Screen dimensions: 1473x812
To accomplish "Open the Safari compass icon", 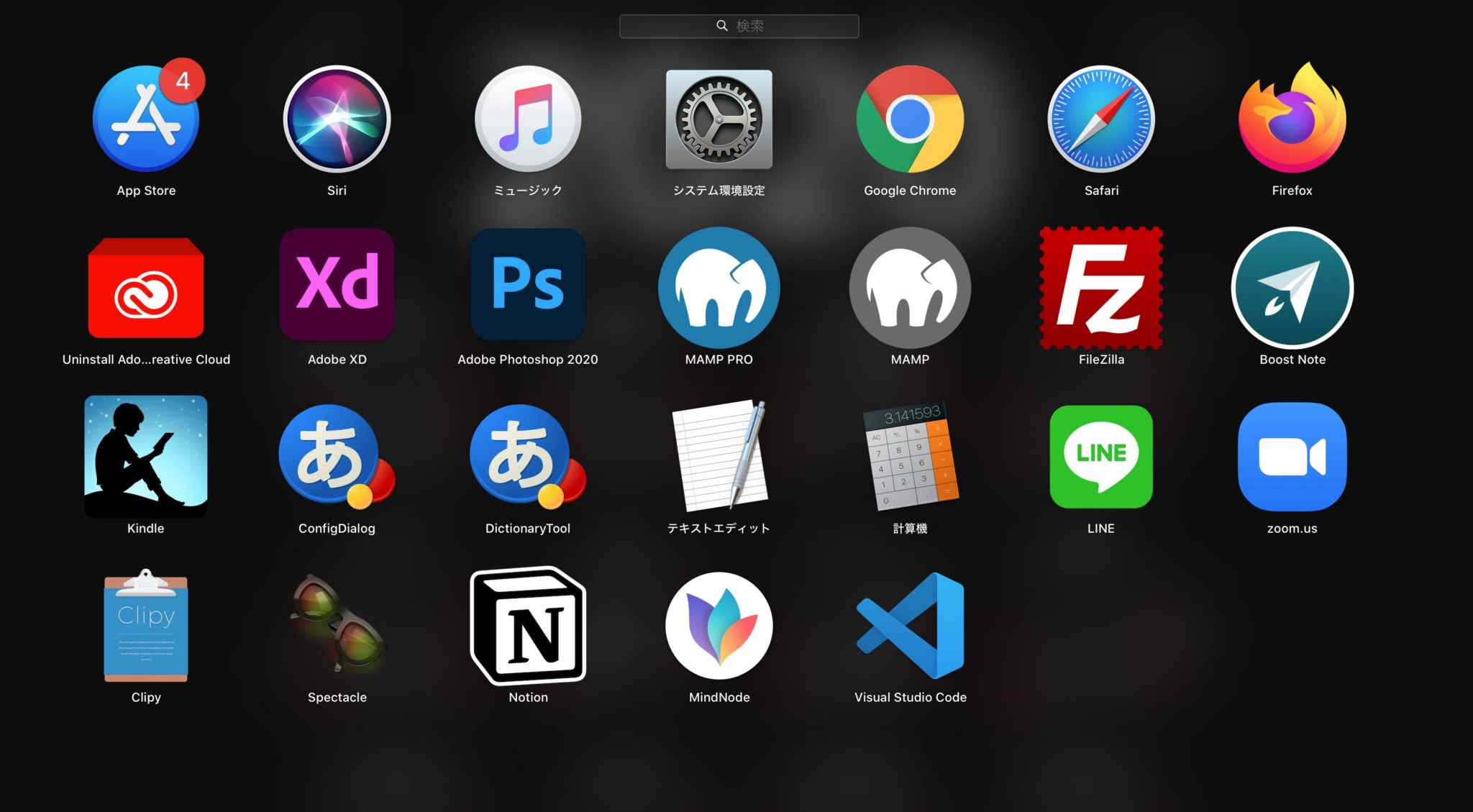I will [x=1101, y=119].
